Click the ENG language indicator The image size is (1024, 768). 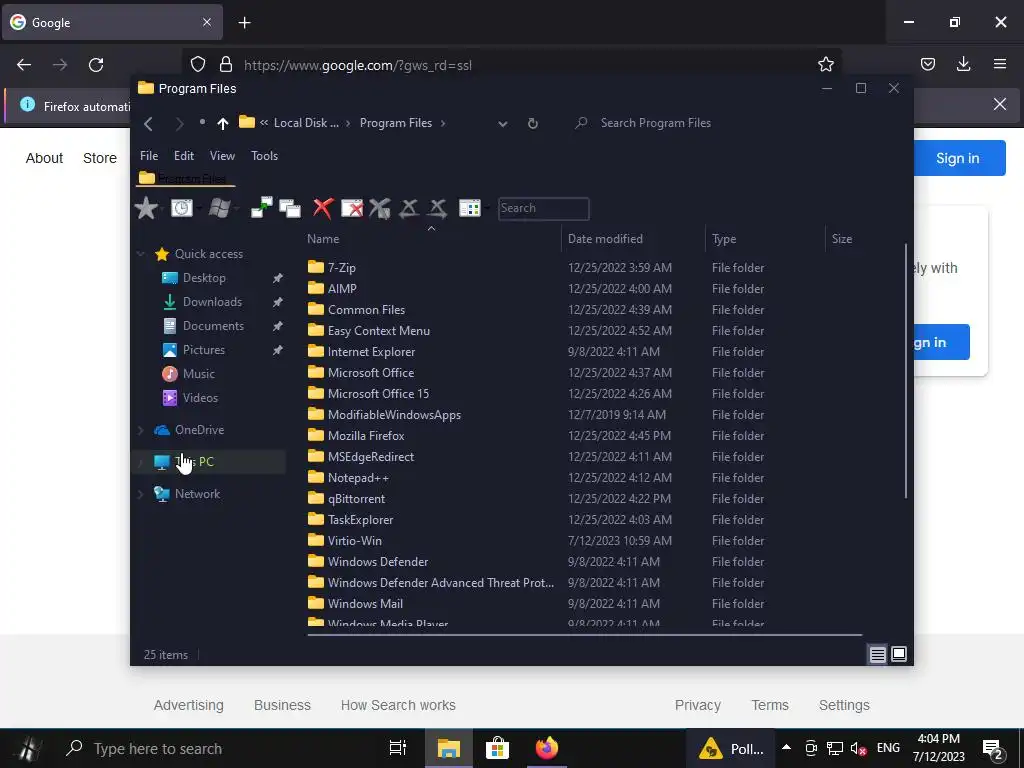click(888, 748)
